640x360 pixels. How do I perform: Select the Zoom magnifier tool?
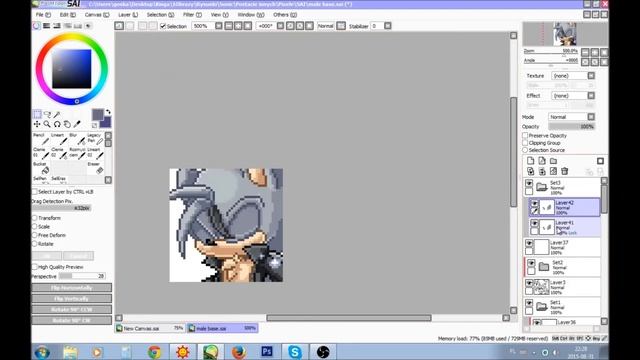[47, 124]
